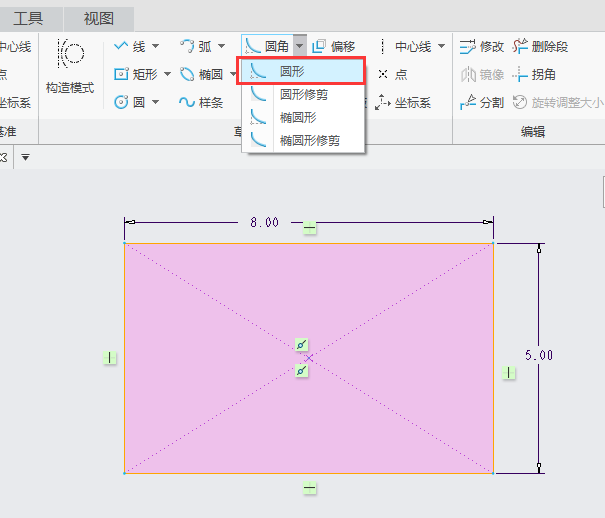Screen dimensions: 605x518
Task: Expand the 矩形 dropdown arrow
Action: click(x=167, y=74)
